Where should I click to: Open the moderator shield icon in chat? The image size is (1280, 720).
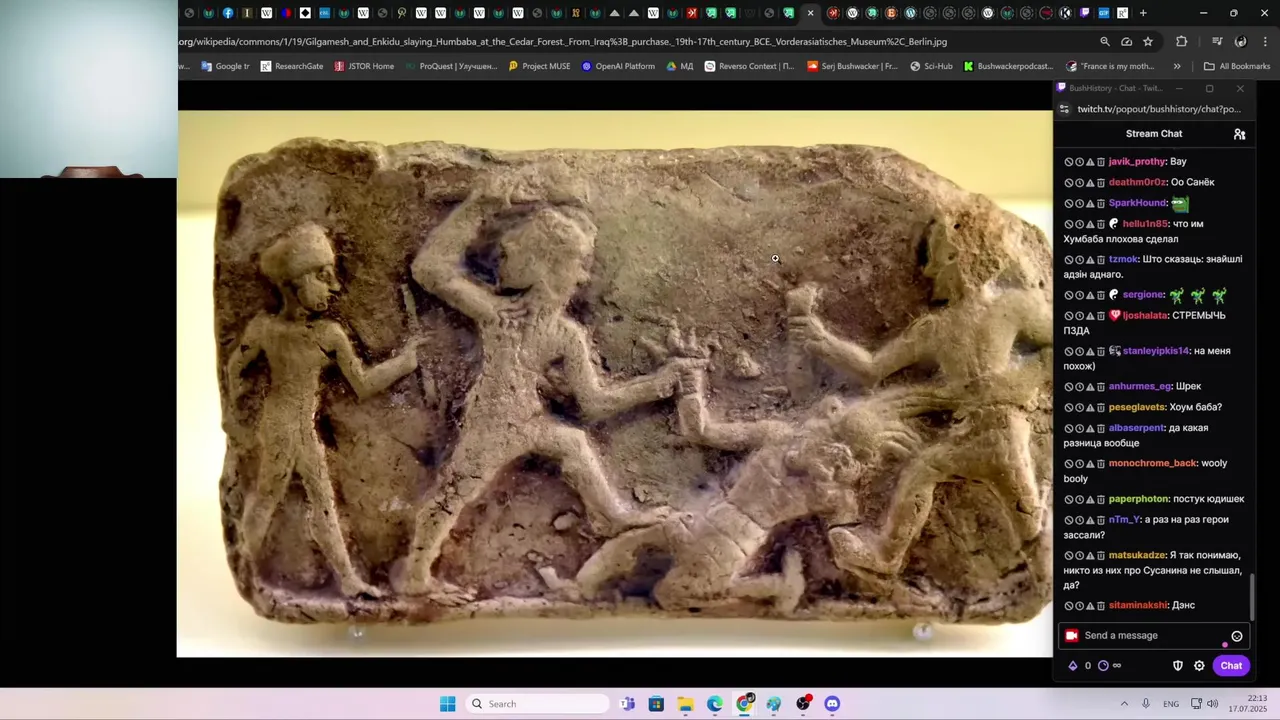(x=1178, y=666)
